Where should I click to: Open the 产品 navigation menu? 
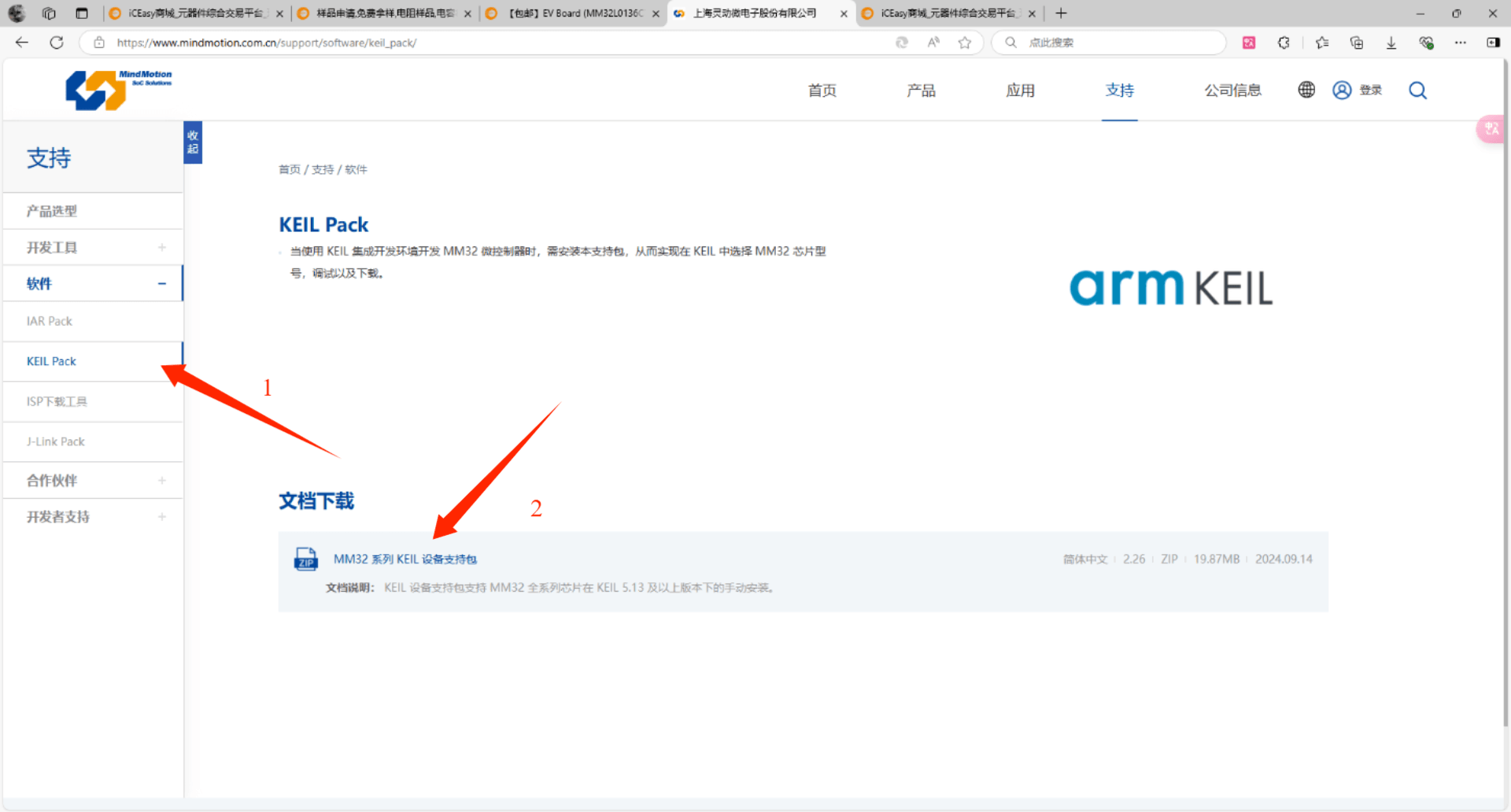click(x=921, y=90)
